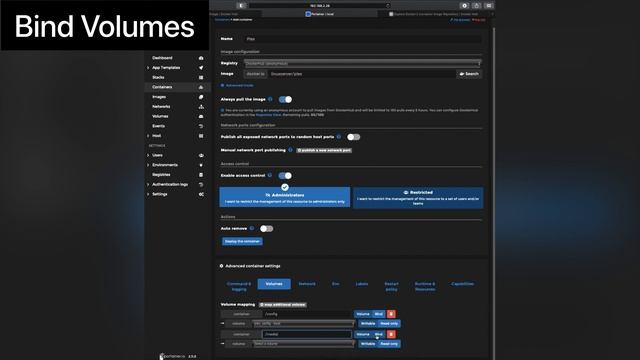Select the Restricted access option
Viewport: 640px width, 360px height.
pyautogui.click(x=418, y=198)
